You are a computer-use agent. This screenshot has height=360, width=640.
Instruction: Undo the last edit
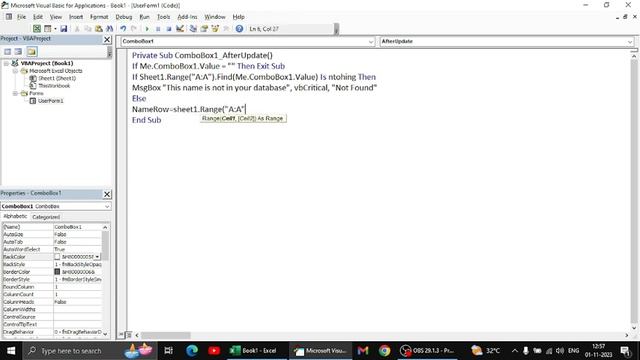[123, 29]
